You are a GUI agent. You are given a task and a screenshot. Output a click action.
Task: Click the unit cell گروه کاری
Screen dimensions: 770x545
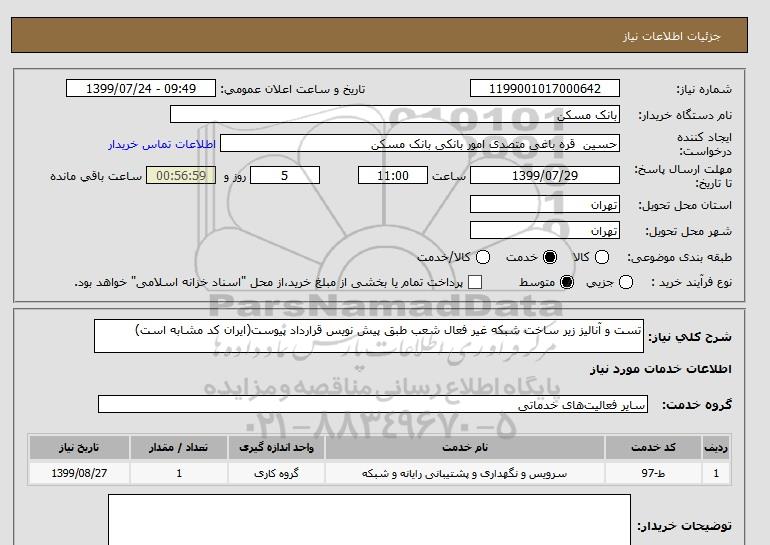tap(276, 473)
